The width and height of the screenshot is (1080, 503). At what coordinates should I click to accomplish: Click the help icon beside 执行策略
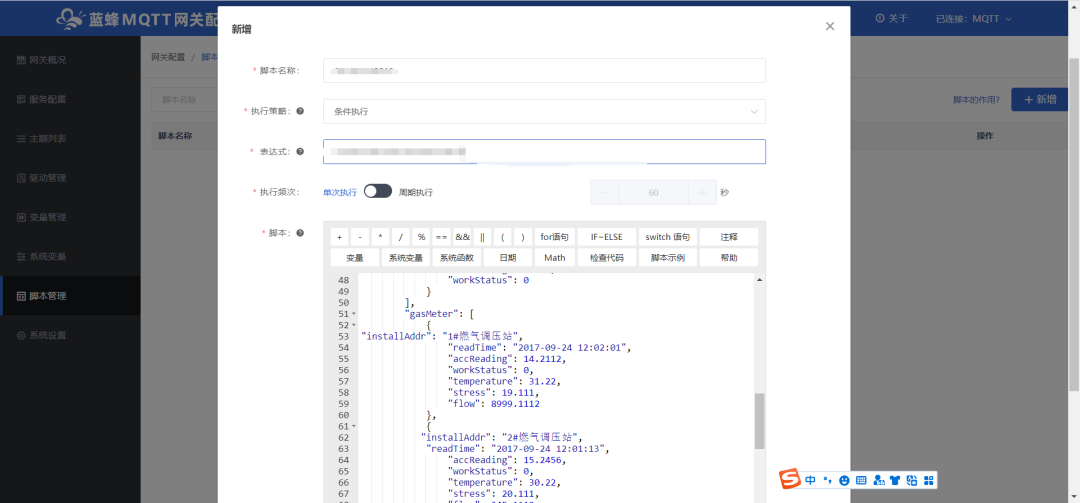click(300, 111)
